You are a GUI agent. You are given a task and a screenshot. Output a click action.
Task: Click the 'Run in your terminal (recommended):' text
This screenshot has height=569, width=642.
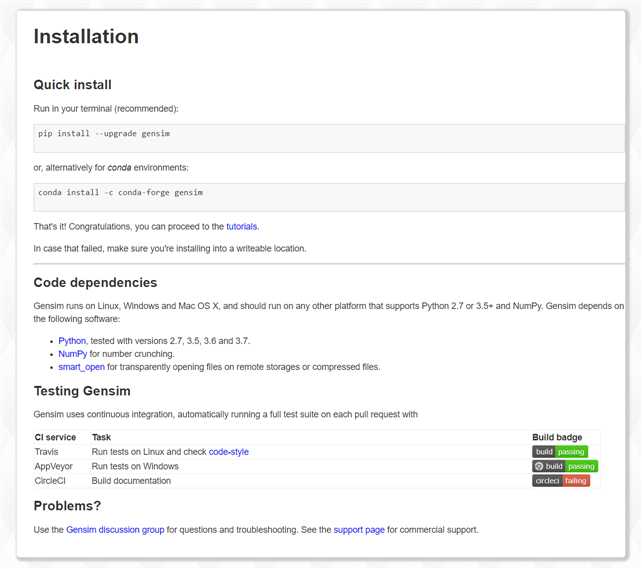106,108
